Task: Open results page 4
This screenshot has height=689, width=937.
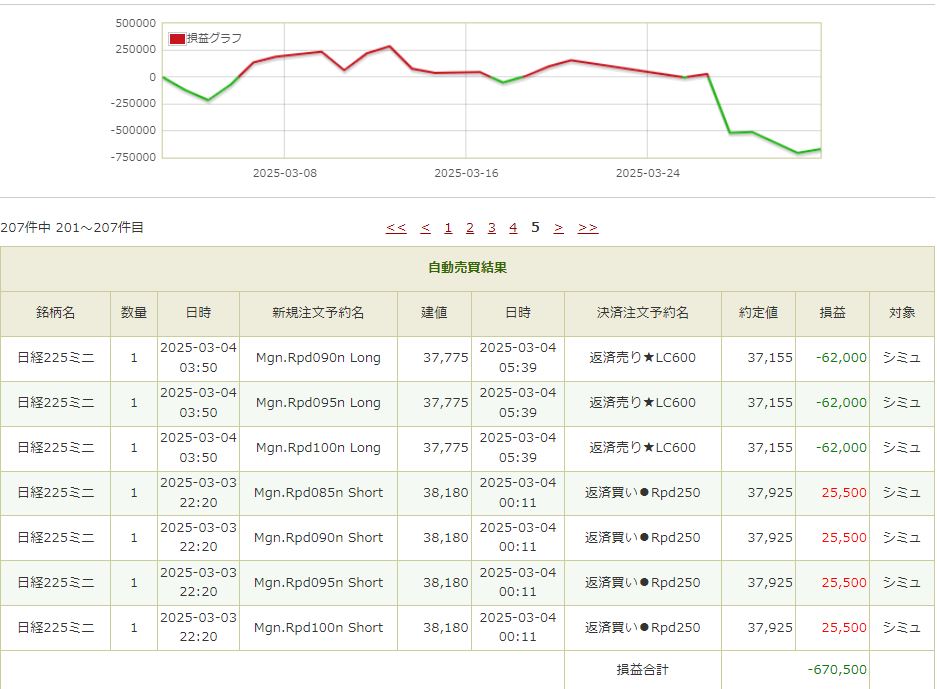Action: point(513,228)
